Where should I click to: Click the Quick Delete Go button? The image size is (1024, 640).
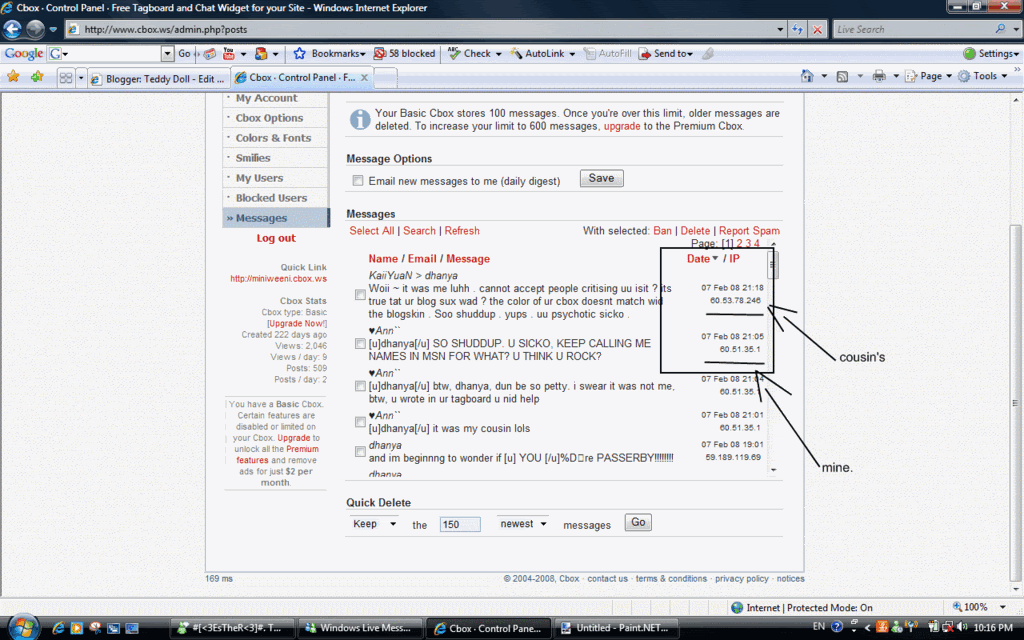click(x=638, y=522)
